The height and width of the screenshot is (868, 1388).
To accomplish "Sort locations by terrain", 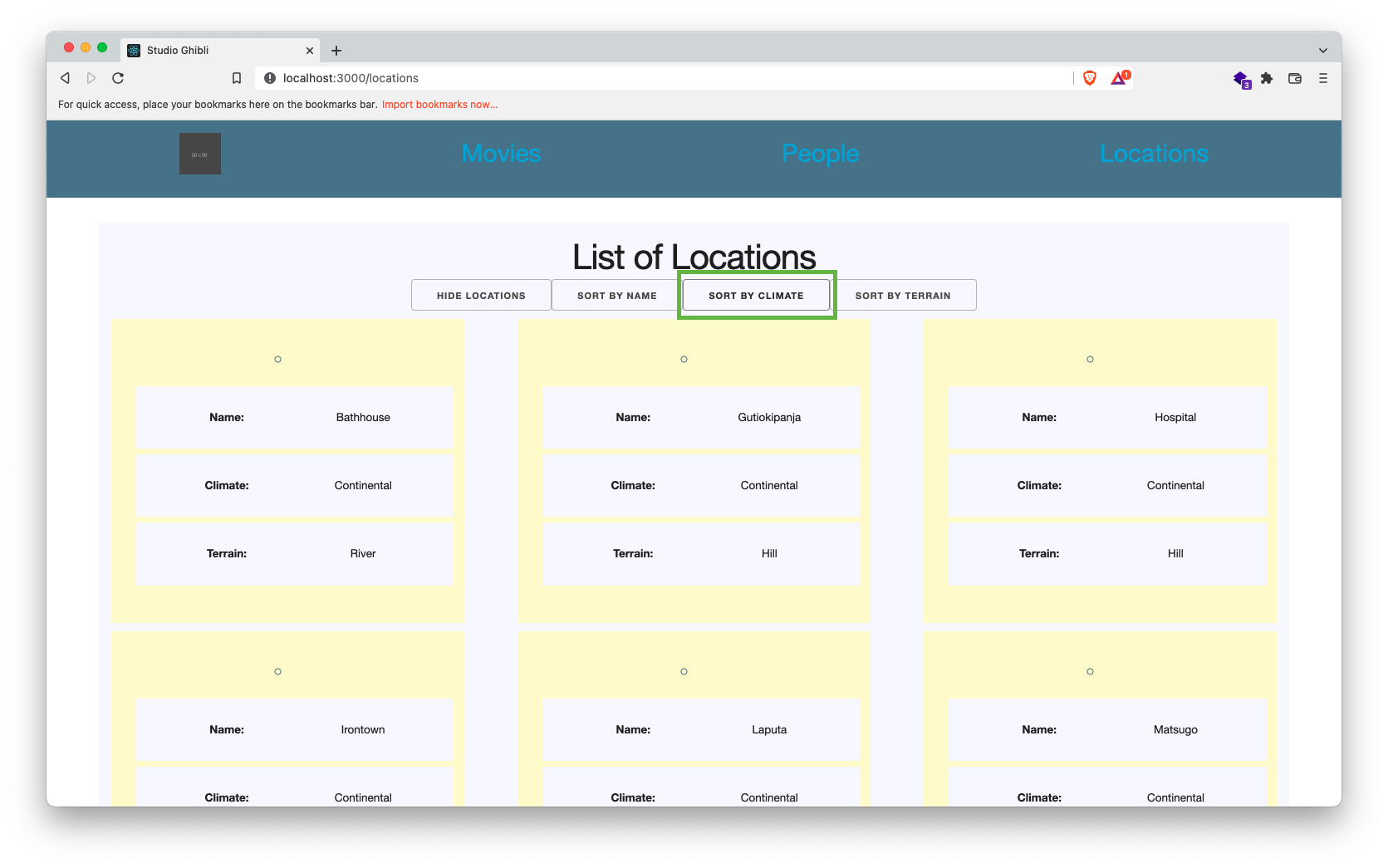I will [903, 295].
